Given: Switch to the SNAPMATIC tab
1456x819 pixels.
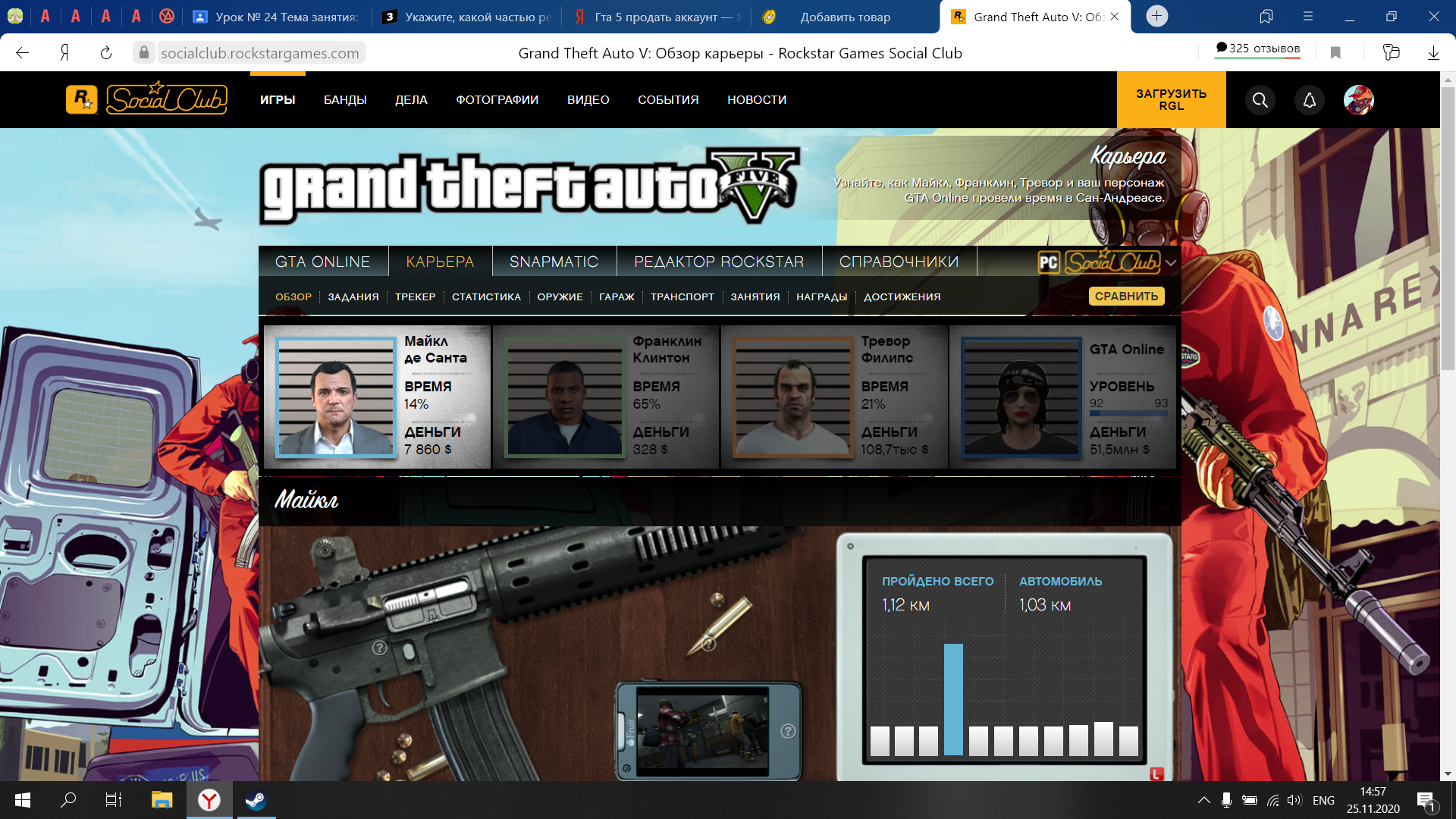Looking at the screenshot, I should 554,262.
